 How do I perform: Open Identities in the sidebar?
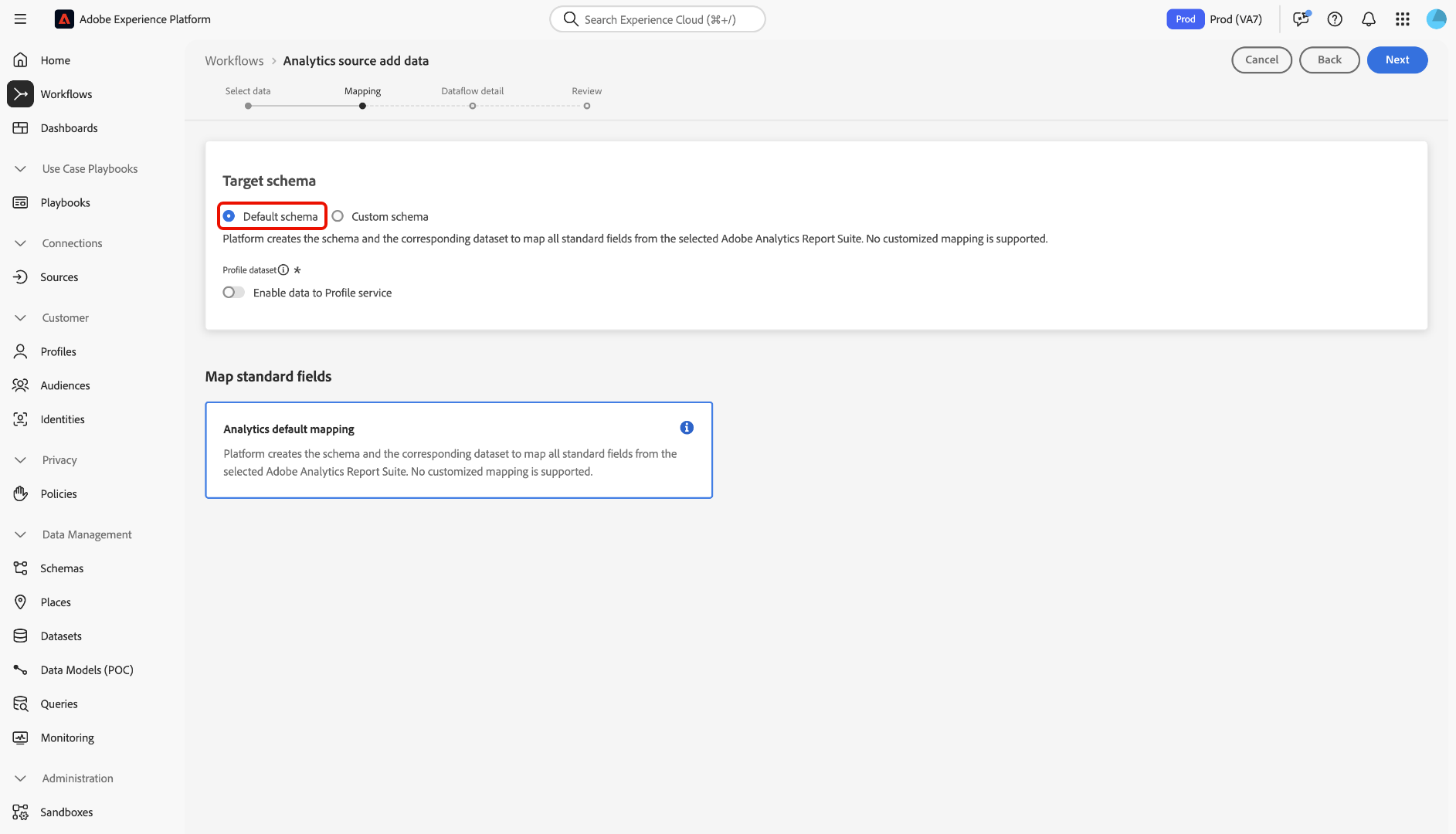(63, 419)
